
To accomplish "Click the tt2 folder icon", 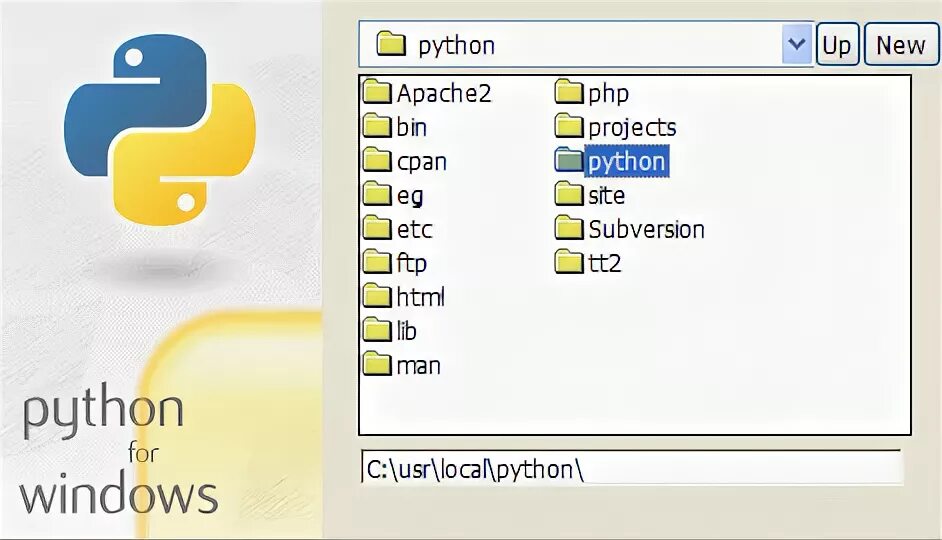I will 568,262.
